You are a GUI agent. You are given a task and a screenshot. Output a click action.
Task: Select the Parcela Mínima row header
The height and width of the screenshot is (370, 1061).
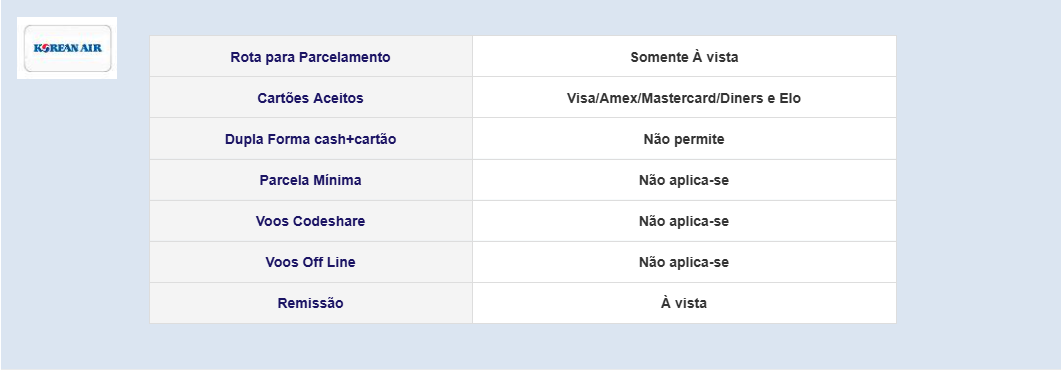click(x=310, y=181)
